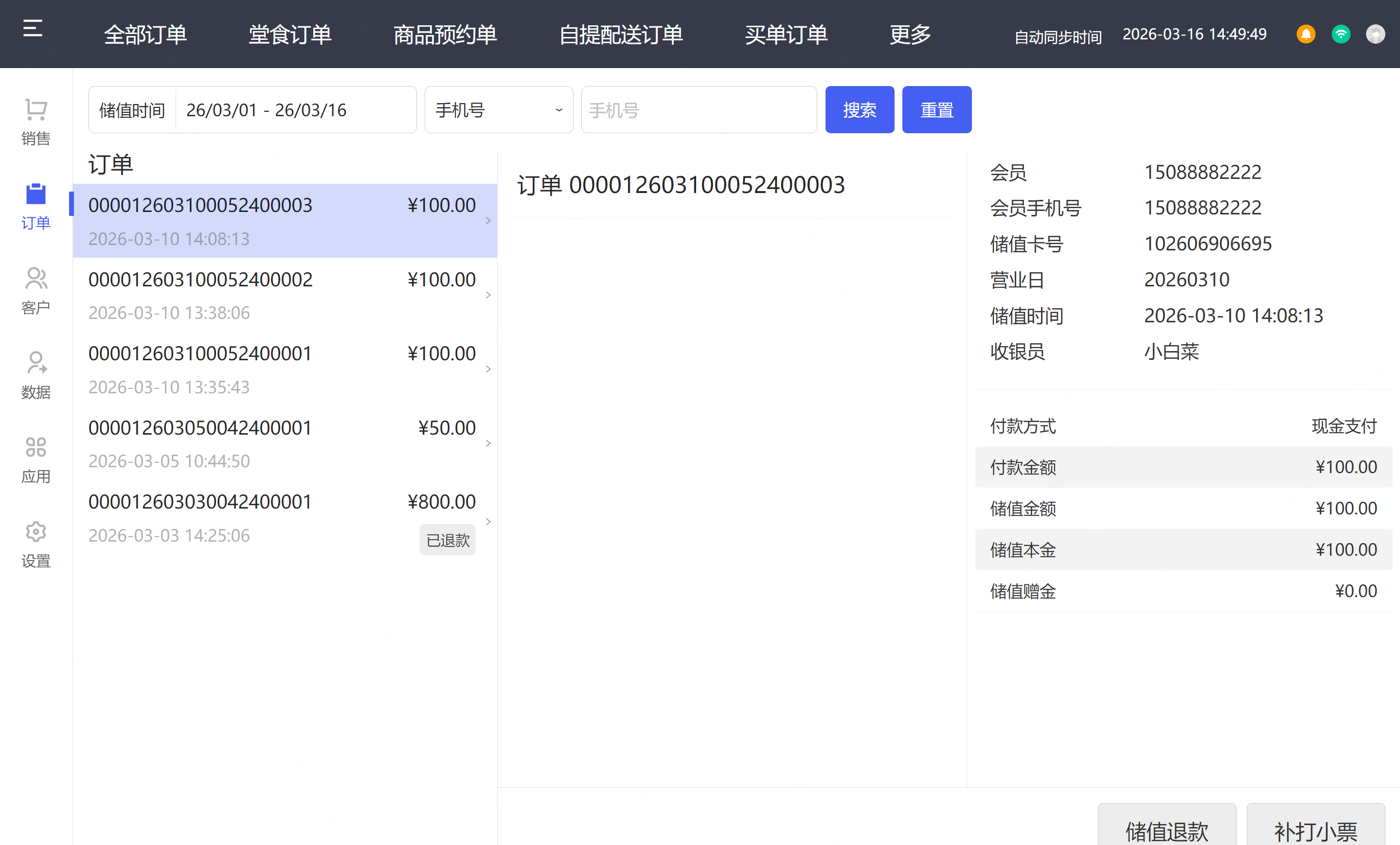This screenshot has width=1400, height=845.
Task: Open the hamburger menu icon
Action: [33, 28]
